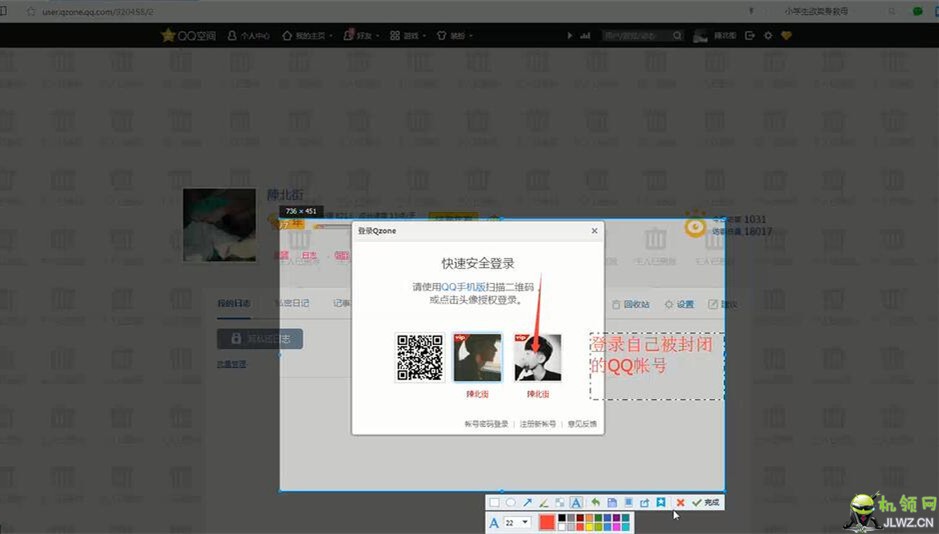
Task: Click 帐号密码登录 link
Action: (x=486, y=424)
